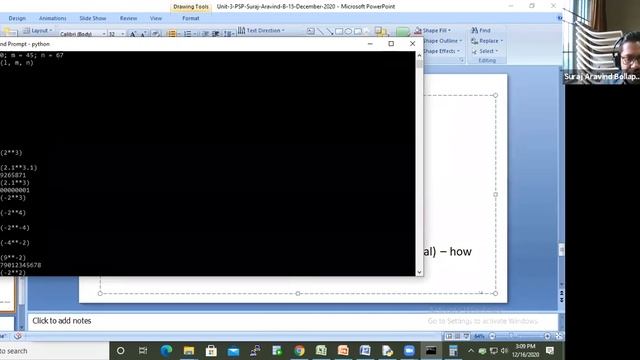Start Slide Show from status bar icon
This screenshot has height=360, width=640.
pos(466,336)
